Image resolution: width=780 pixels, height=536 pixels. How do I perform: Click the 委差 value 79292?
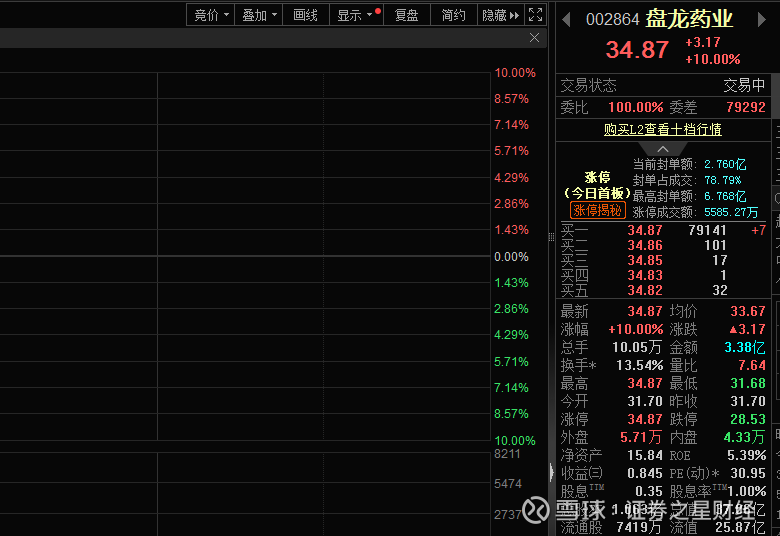[x=745, y=107]
